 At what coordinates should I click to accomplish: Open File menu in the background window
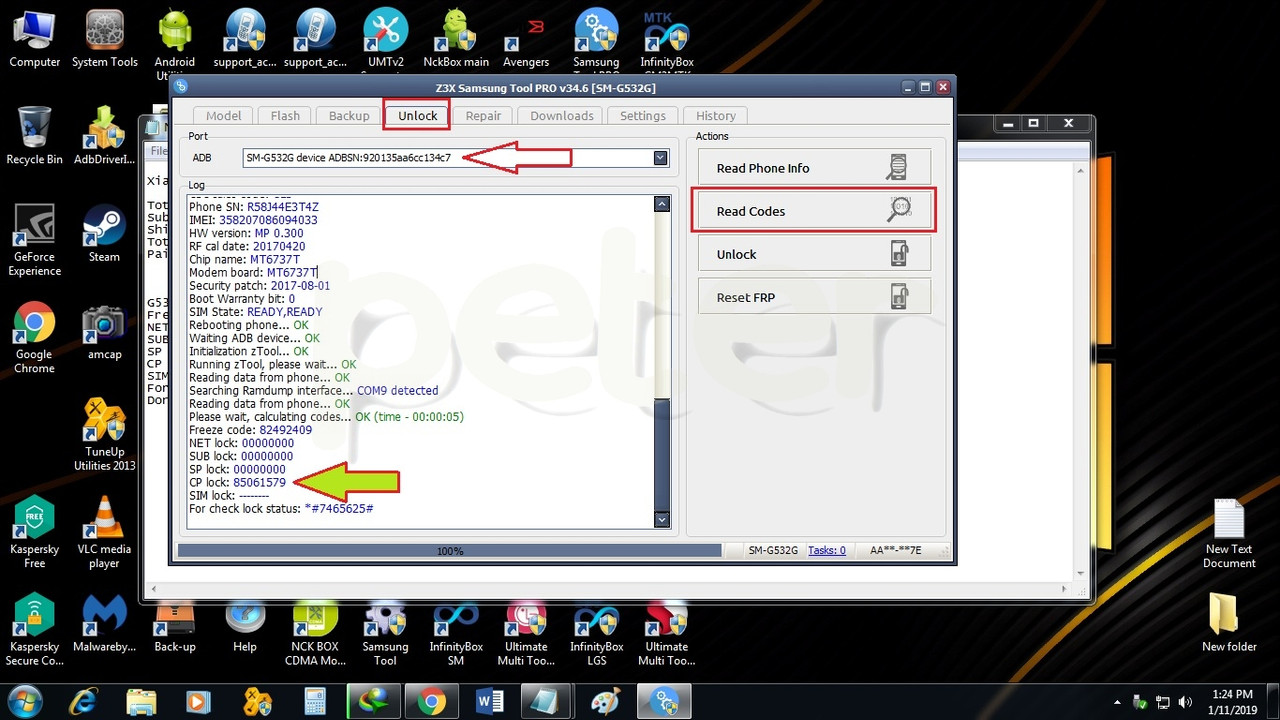point(158,151)
